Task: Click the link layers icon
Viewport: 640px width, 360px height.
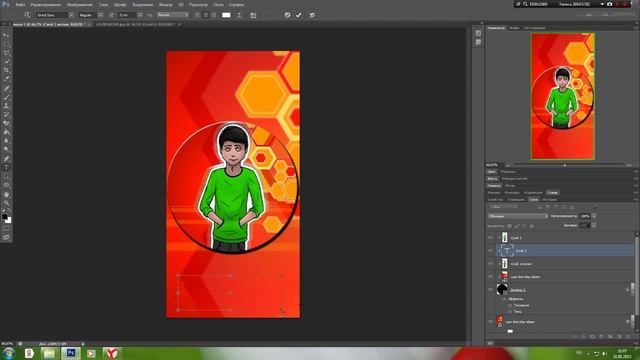Action: pyautogui.click(x=574, y=337)
